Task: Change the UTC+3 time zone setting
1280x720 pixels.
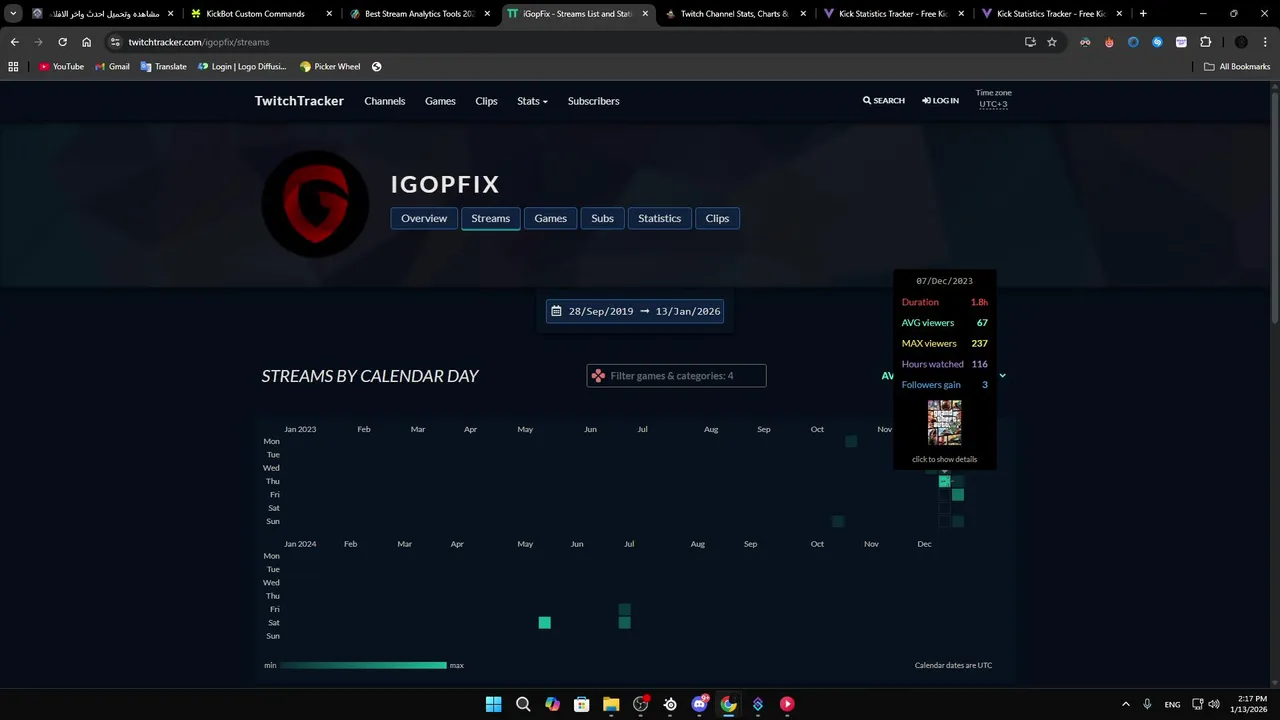Action: click(993, 104)
